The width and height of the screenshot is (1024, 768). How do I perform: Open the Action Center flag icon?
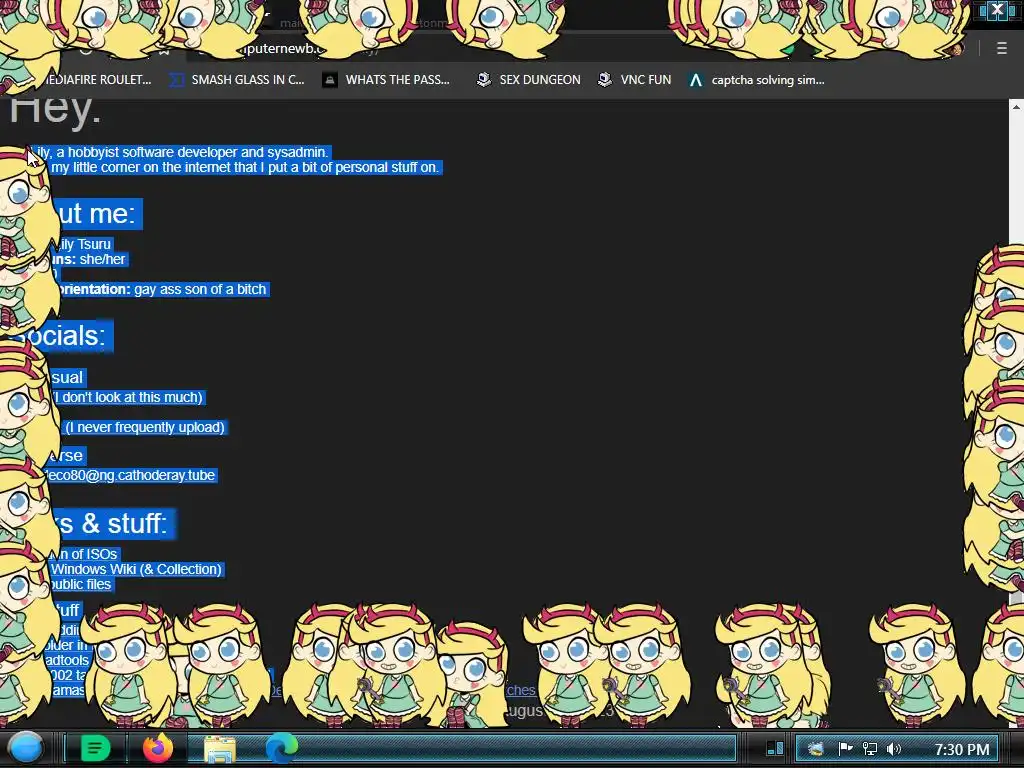845,748
